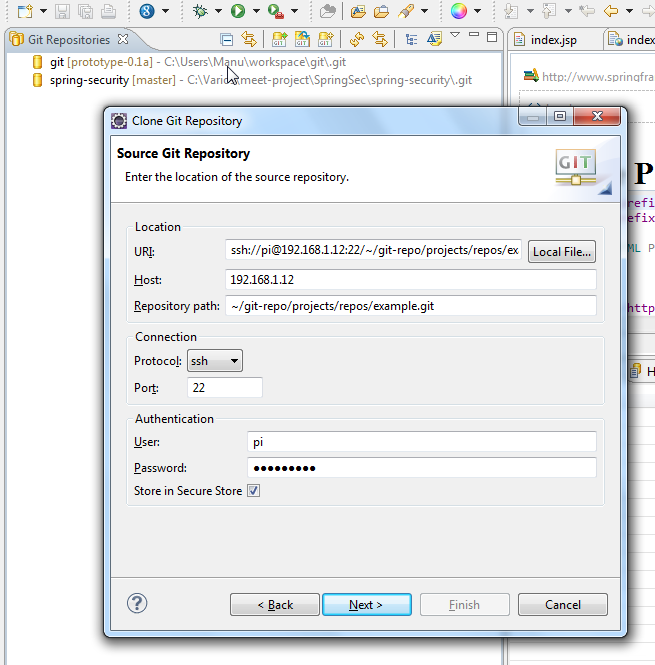Click the Previous Annotation toolbar icon
Viewport: 655px width, 665px height.
pos(549,11)
